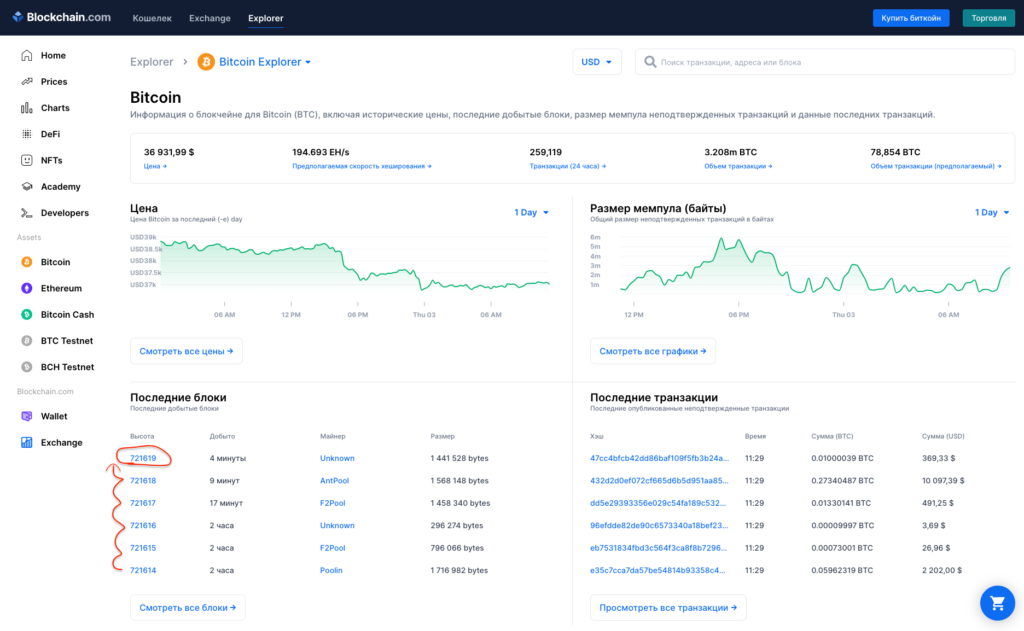
Task: Open transaction hash dd5e29393356e029c54fa189c532
Action: click(x=658, y=503)
